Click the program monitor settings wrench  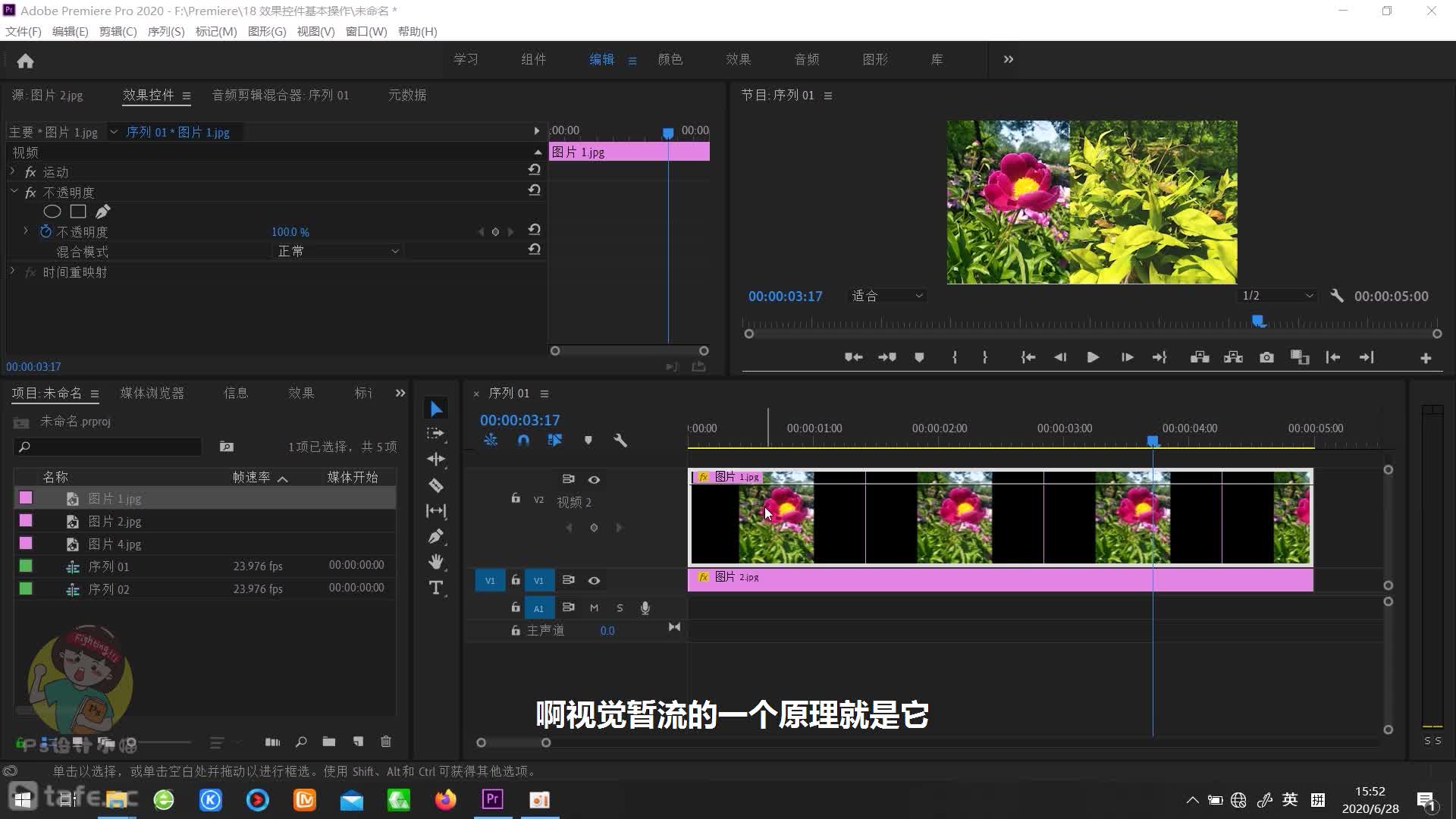coord(1337,296)
